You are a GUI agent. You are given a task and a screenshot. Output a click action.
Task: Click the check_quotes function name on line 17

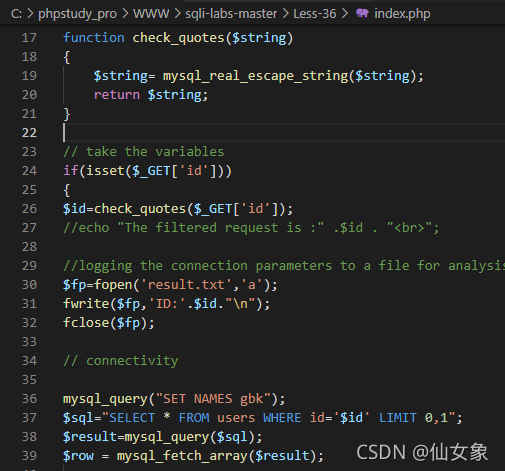[178, 38]
